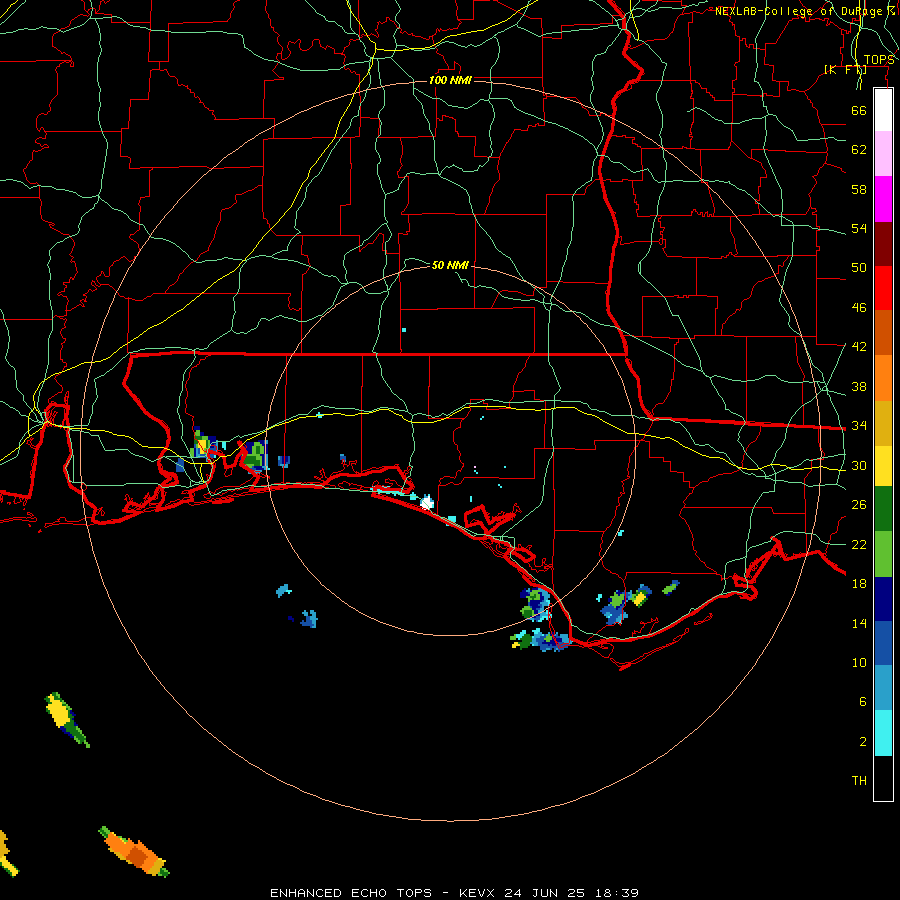
Task: Click the white swatch in the tops legend
Action: pos(883,110)
